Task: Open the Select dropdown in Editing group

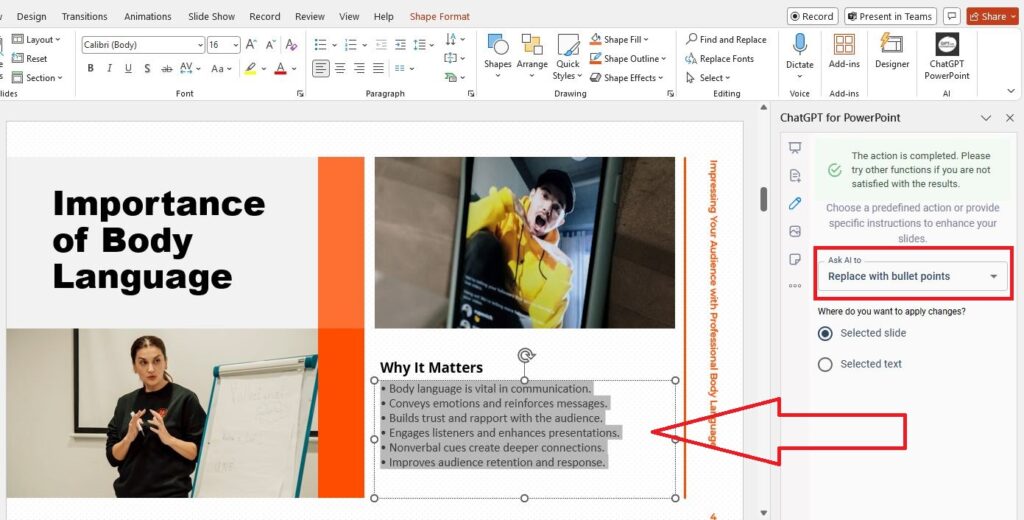Action: (x=707, y=77)
